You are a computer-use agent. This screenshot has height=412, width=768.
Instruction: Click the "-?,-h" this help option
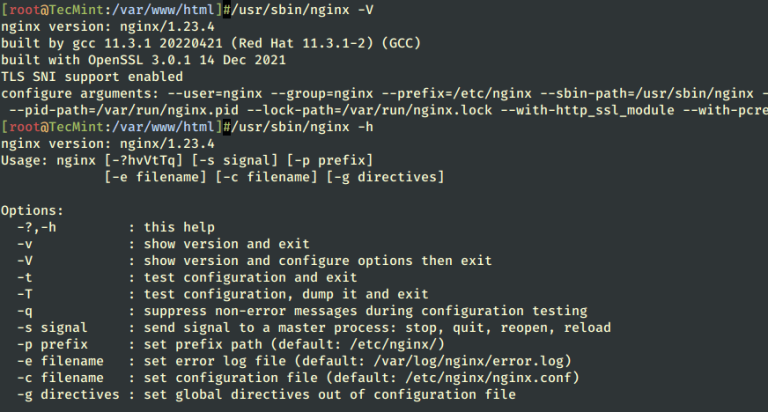pos(38,228)
